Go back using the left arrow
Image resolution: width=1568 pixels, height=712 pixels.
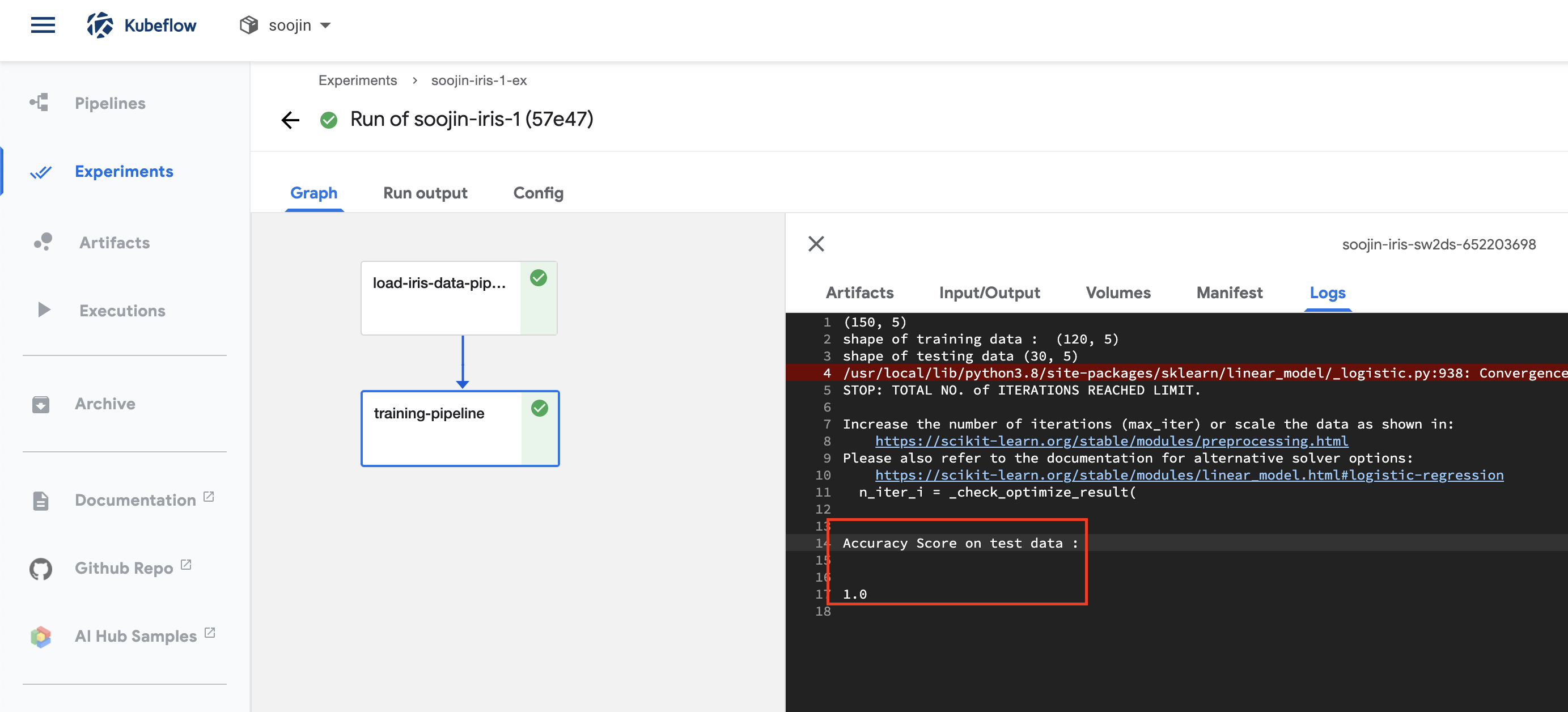[x=290, y=119]
